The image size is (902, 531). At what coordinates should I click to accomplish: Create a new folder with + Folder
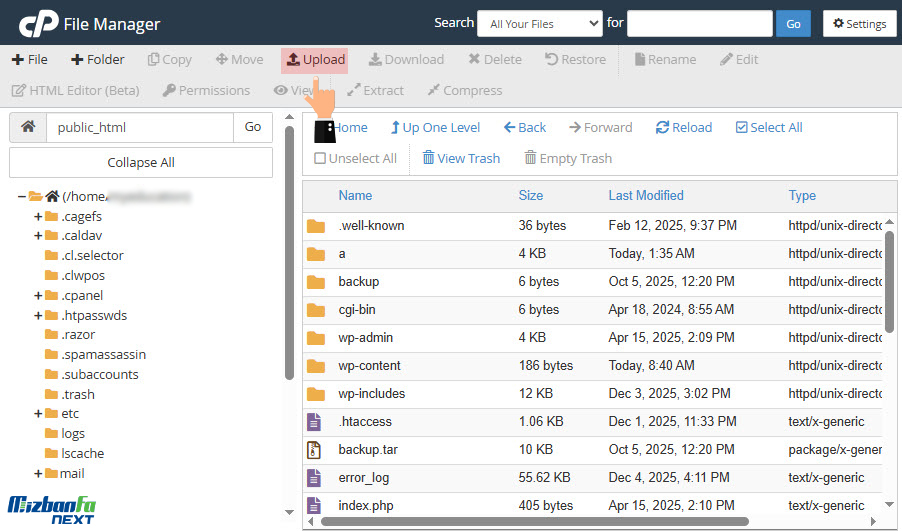click(98, 60)
